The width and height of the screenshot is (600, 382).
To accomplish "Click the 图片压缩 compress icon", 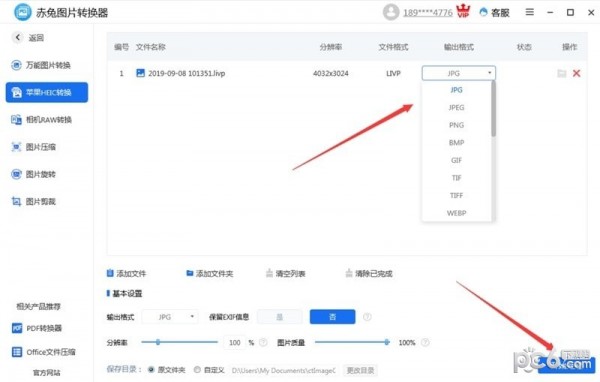I will [16, 147].
